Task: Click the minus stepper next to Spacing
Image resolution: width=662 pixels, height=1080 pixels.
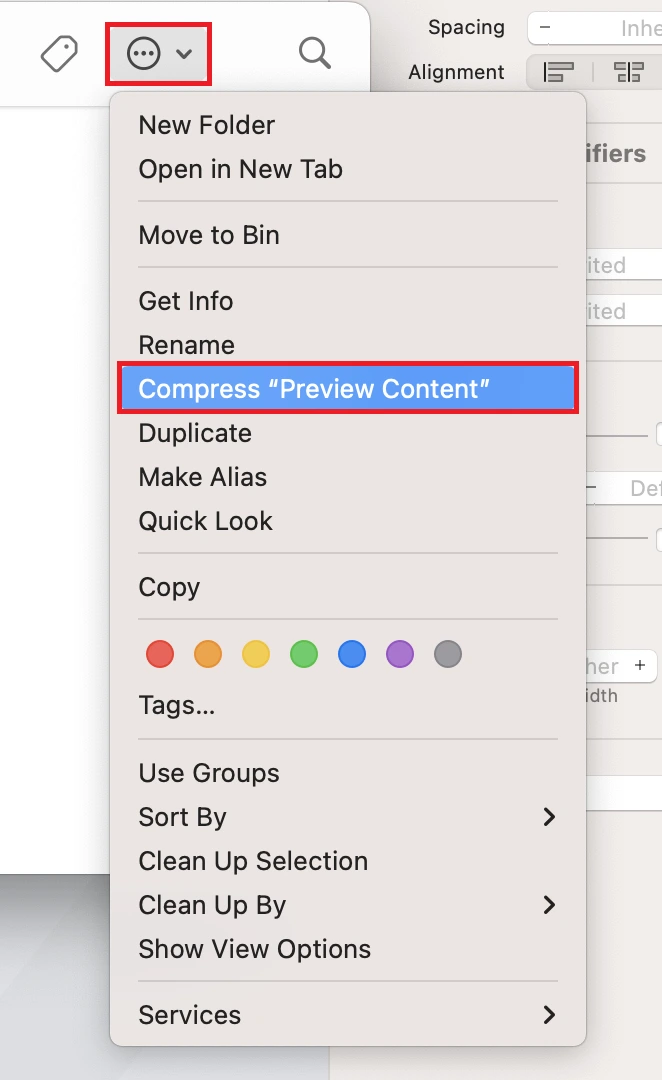Action: click(544, 27)
